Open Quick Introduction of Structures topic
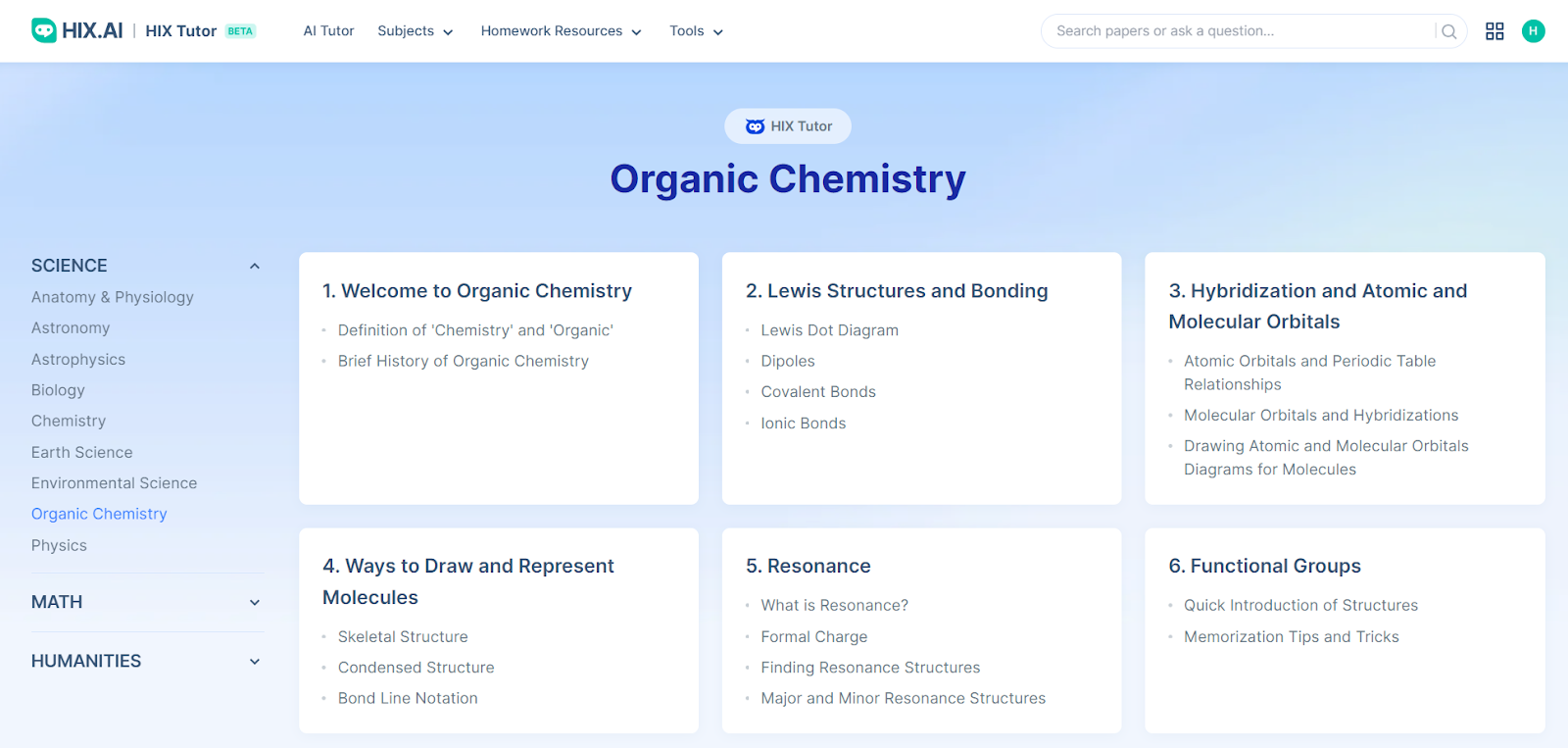The image size is (1568, 748). click(x=1300, y=606)
